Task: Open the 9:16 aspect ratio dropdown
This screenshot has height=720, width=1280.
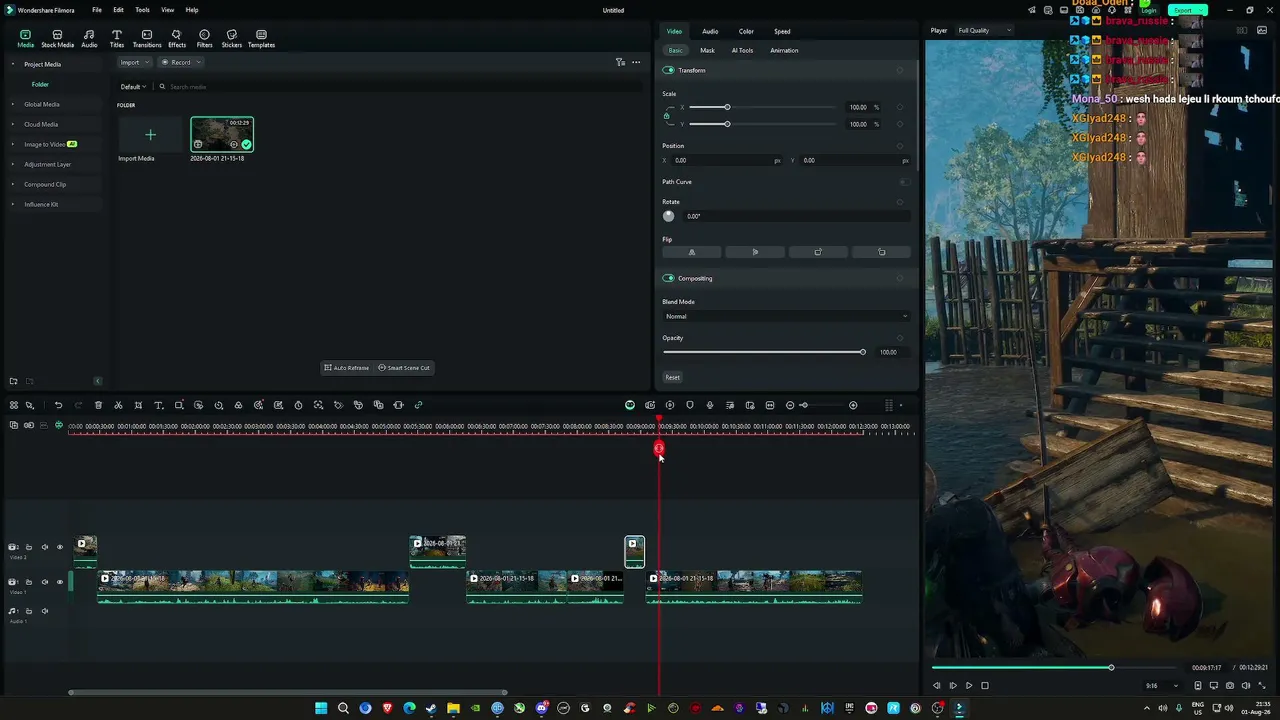Action: click(x=1160, y=686)
